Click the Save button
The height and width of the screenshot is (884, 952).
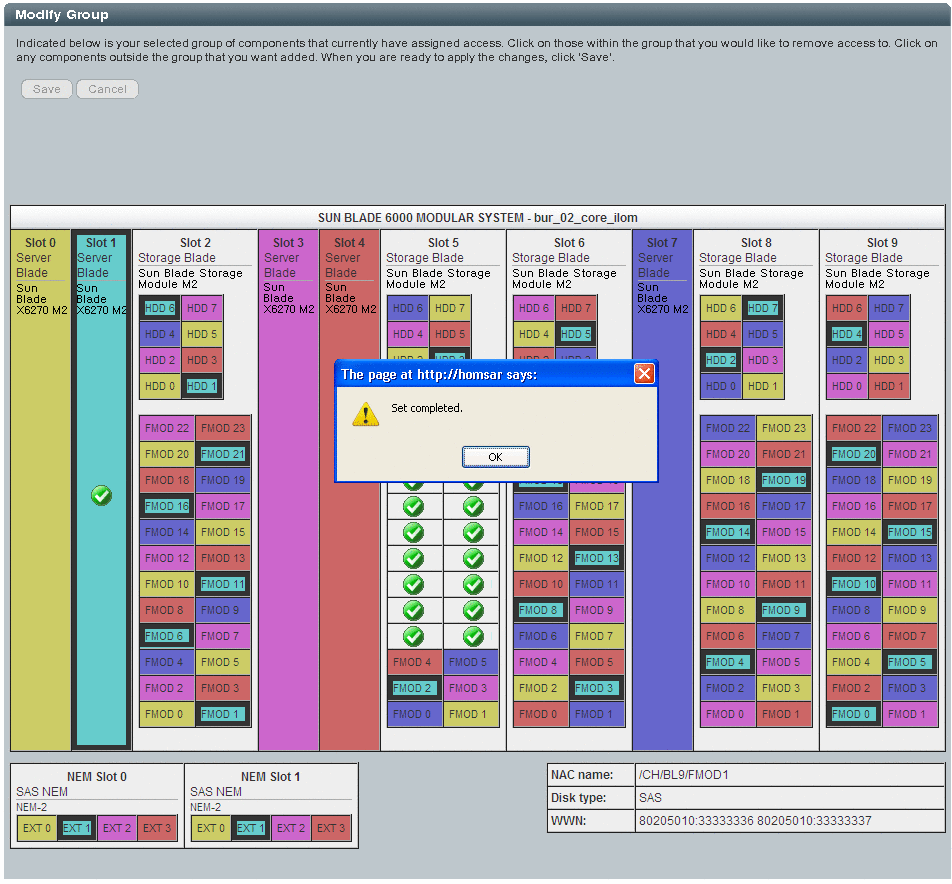point(47,89)
